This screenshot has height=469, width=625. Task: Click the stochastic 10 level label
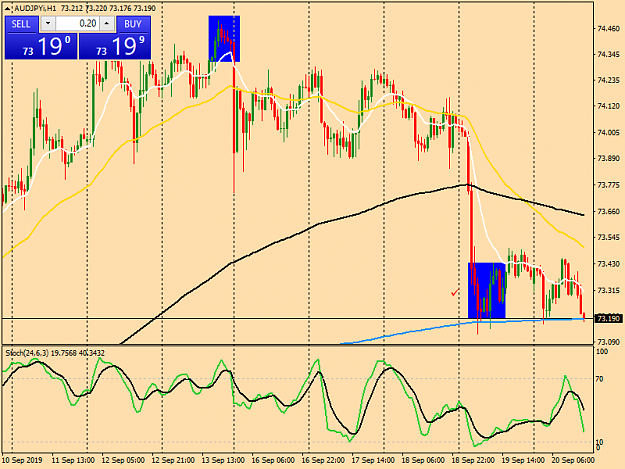(599, 442)
